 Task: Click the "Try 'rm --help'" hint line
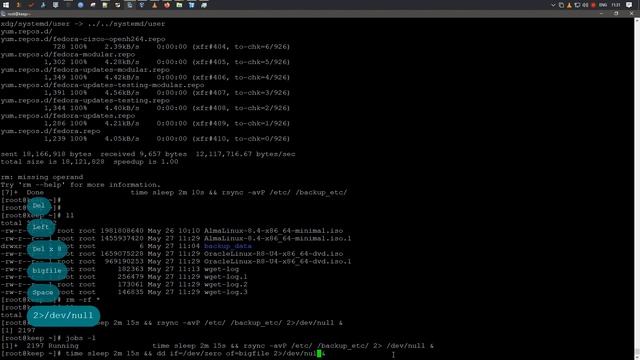pyautogui.click(x=80, y=185)
